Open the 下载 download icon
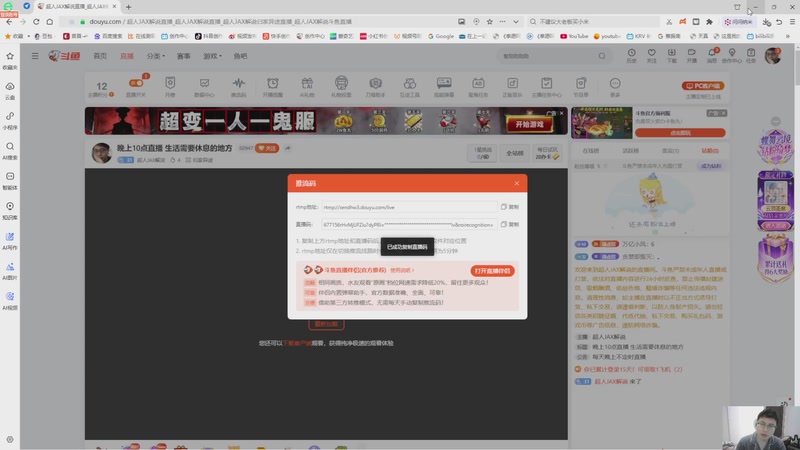 click(x=671, y=56)
